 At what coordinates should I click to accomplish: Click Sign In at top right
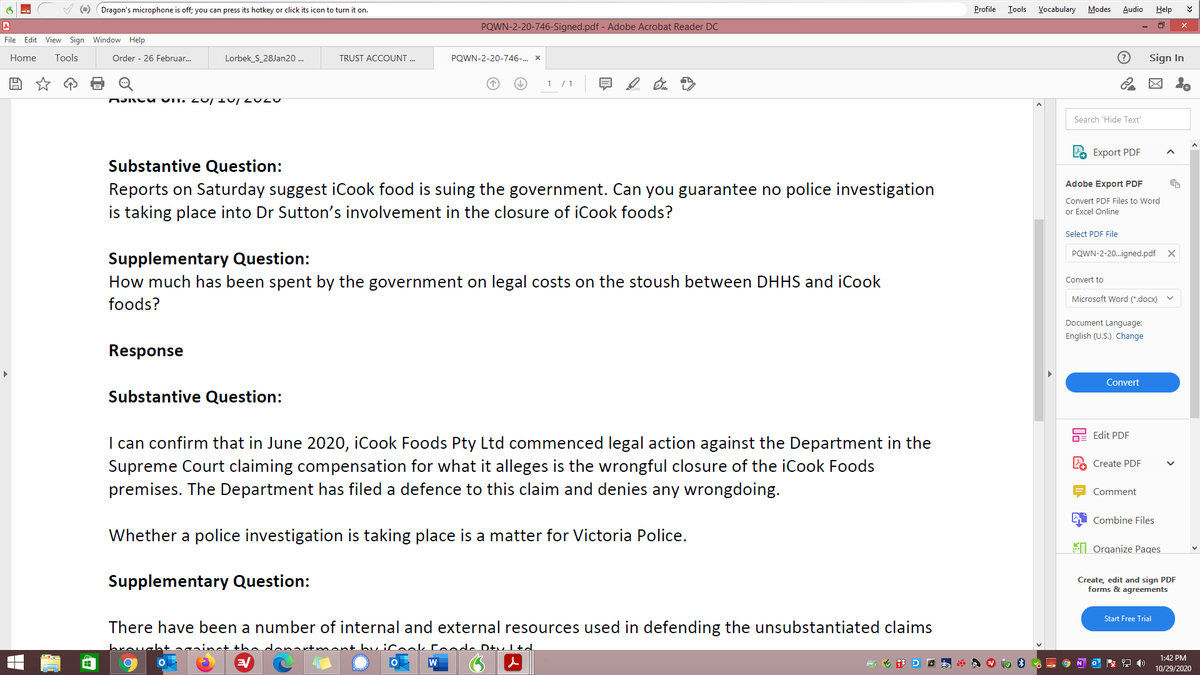[1166, 58]
